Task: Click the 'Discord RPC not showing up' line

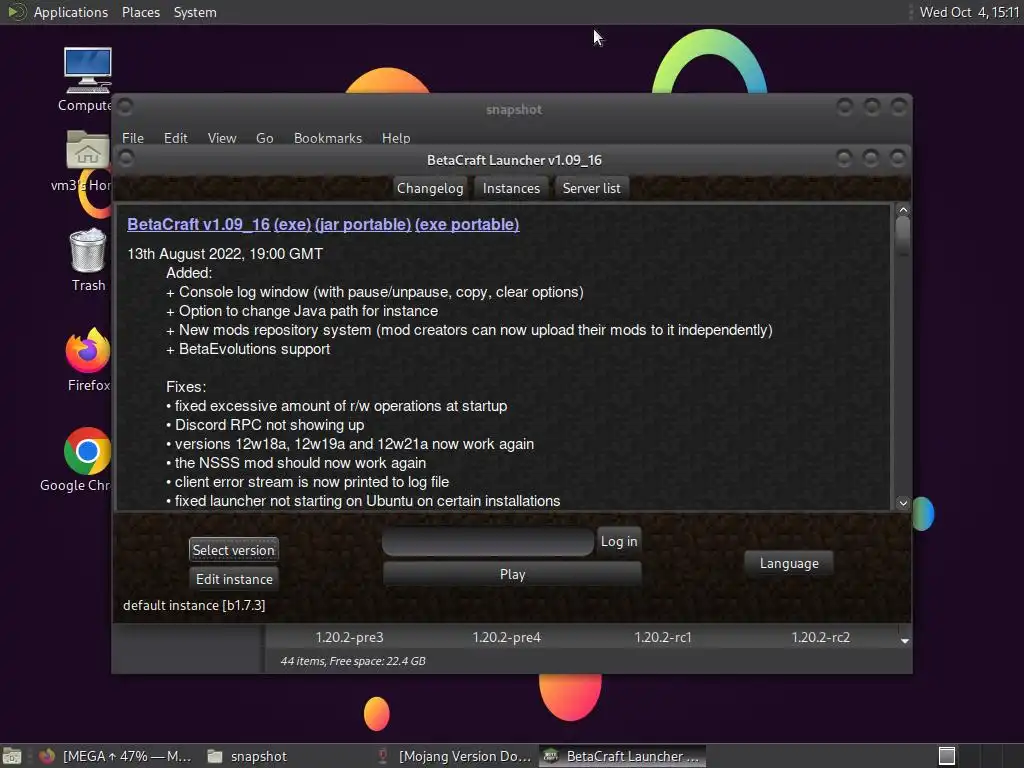Action: [265, 425]
